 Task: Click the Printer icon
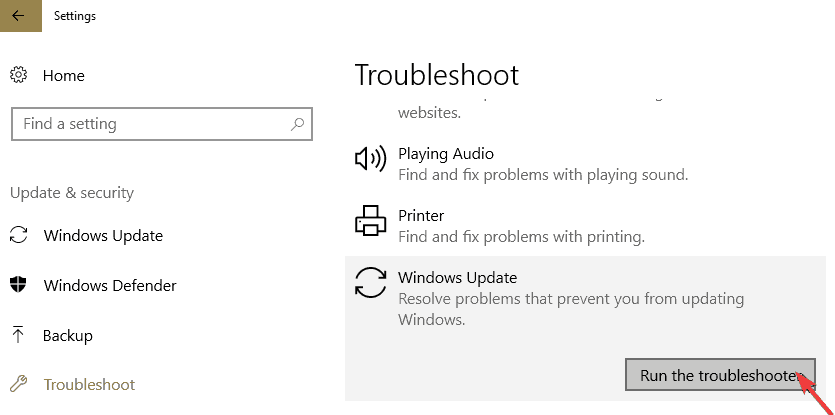370,220
